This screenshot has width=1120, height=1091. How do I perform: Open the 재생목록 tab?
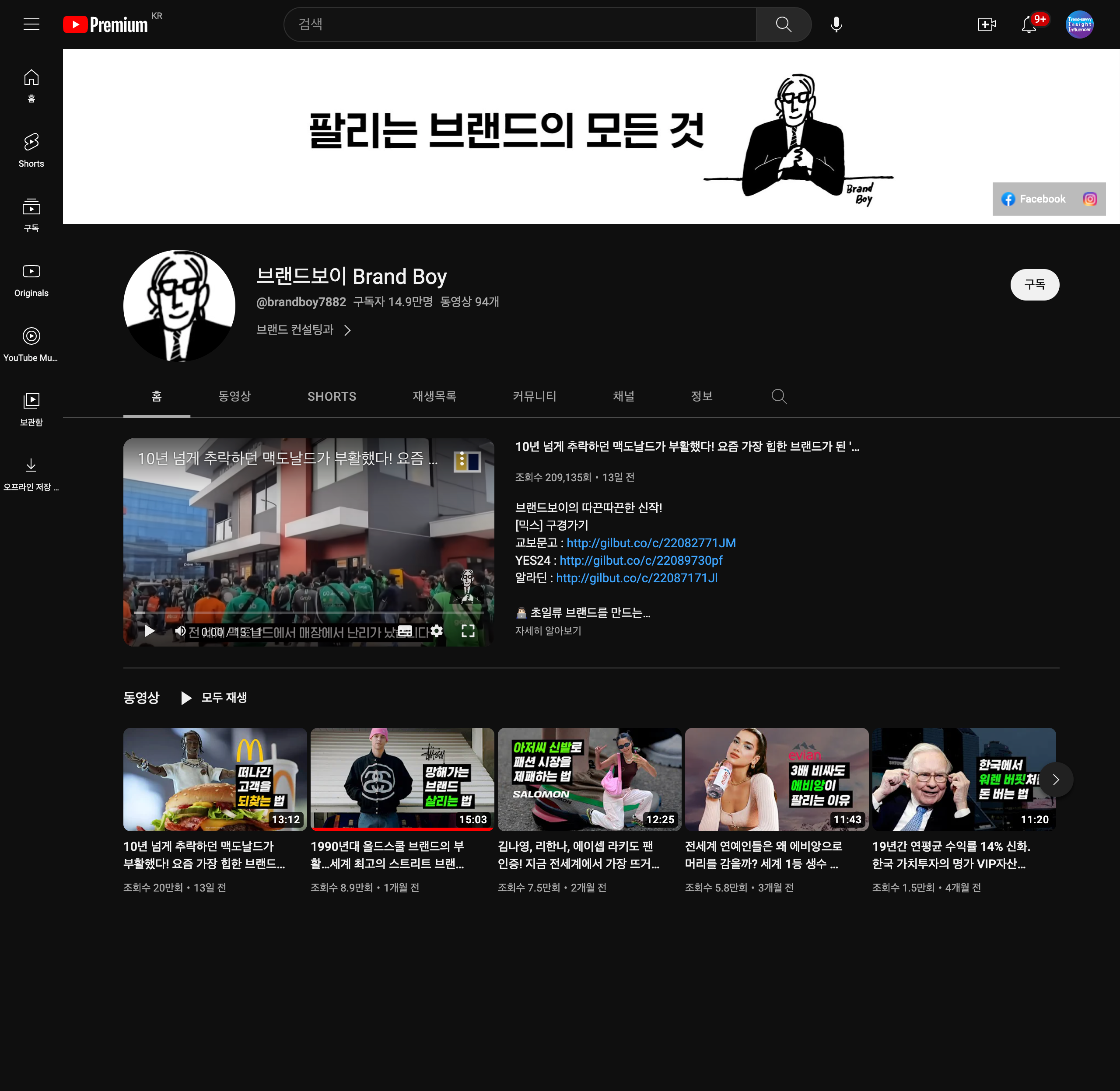[x=434, y=396]
